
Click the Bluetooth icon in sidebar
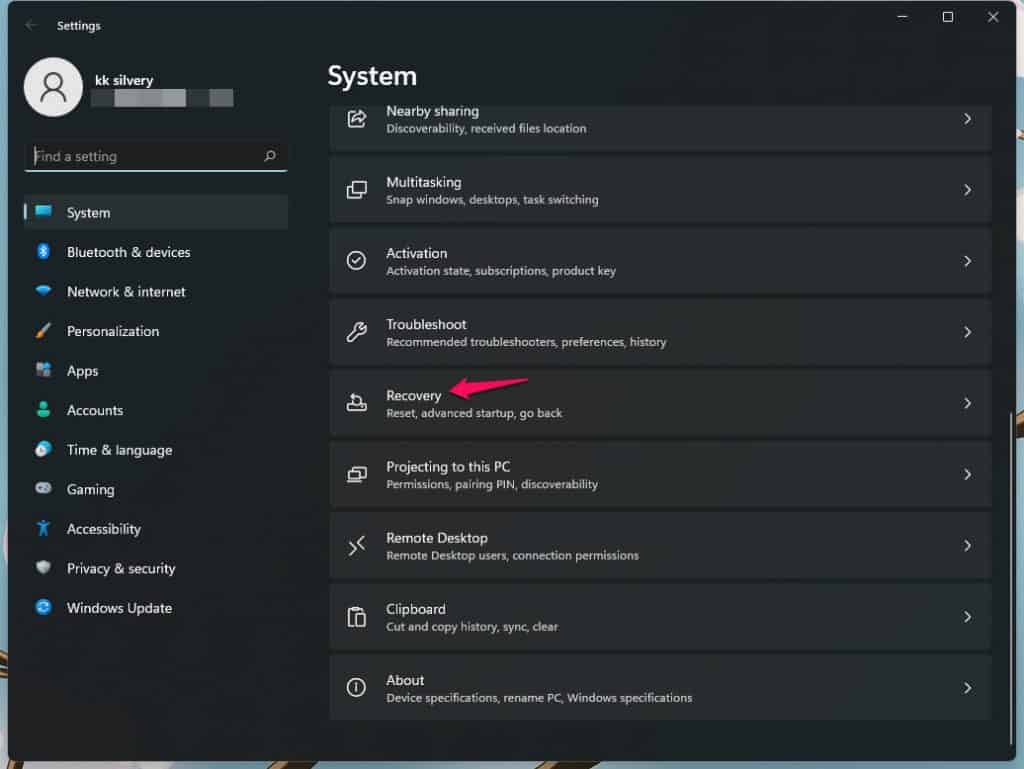tap(44, 251)
